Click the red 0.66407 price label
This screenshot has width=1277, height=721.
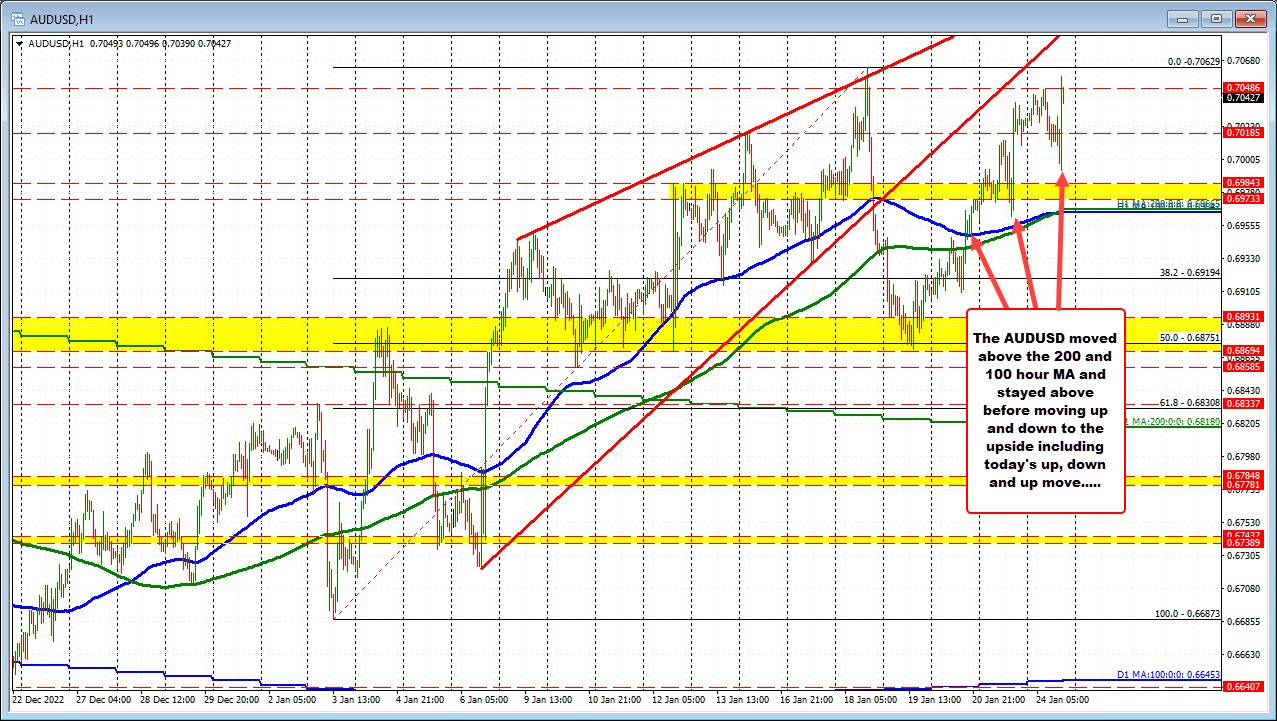(x=1244, y=686)
